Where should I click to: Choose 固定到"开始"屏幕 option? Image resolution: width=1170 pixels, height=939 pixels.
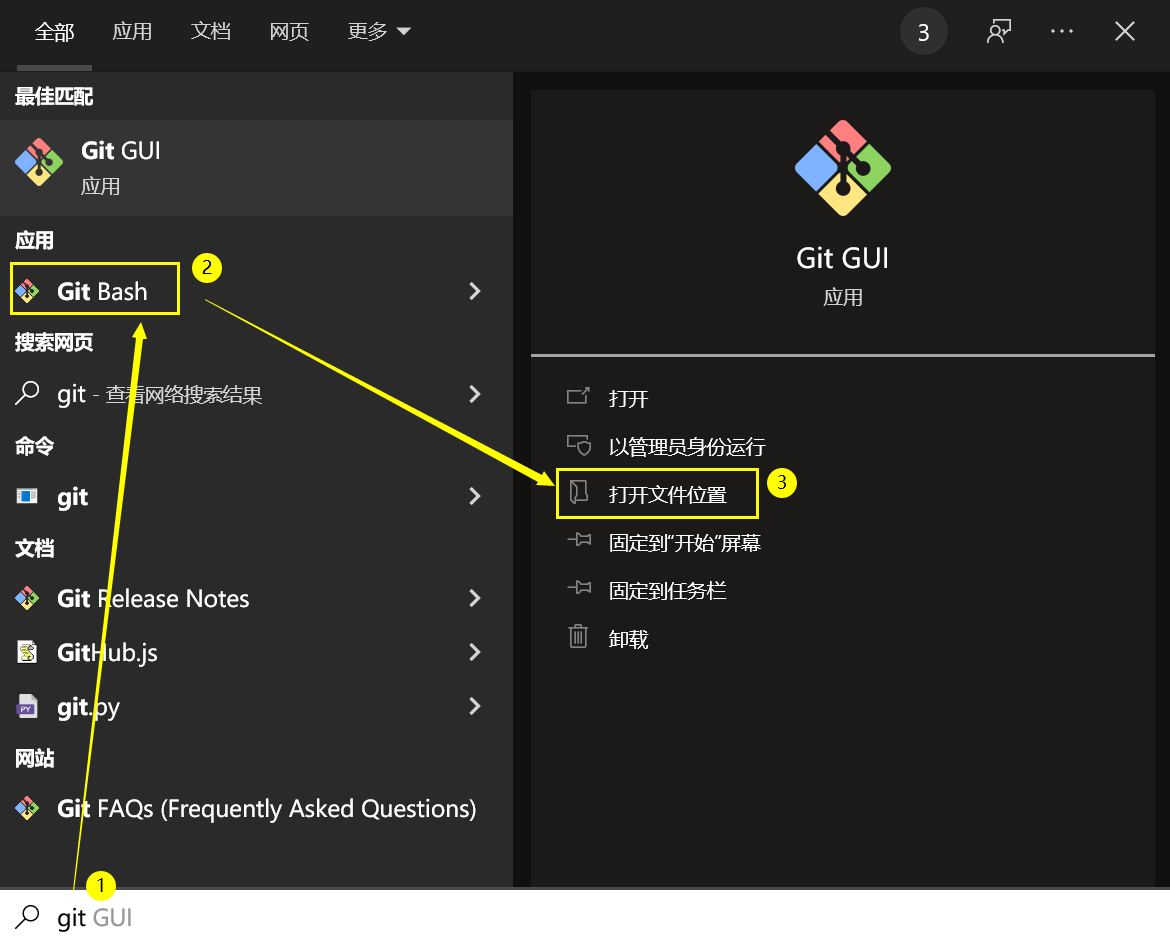click(685, 543)
